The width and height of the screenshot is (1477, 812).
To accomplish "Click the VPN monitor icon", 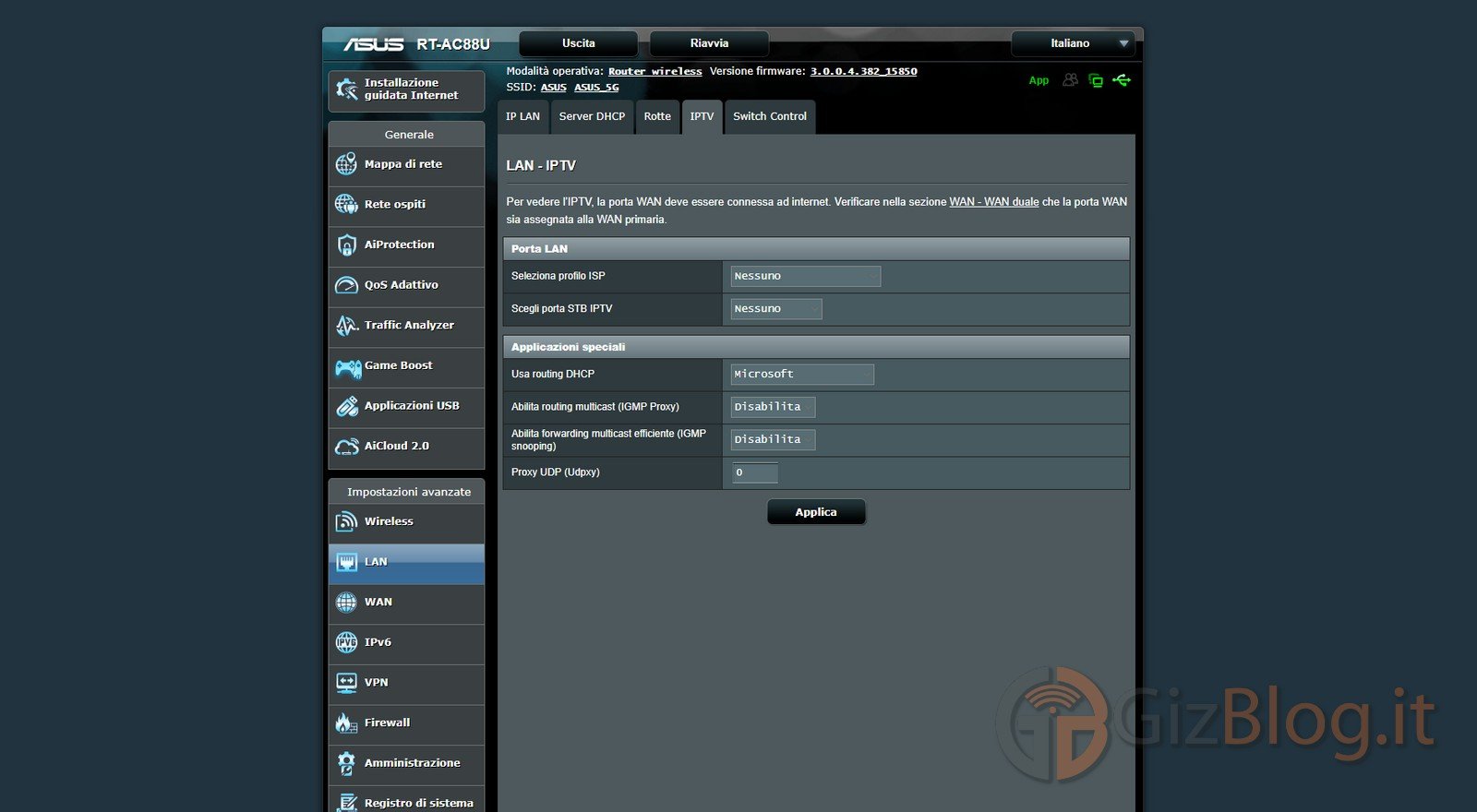I will (346, 683).
